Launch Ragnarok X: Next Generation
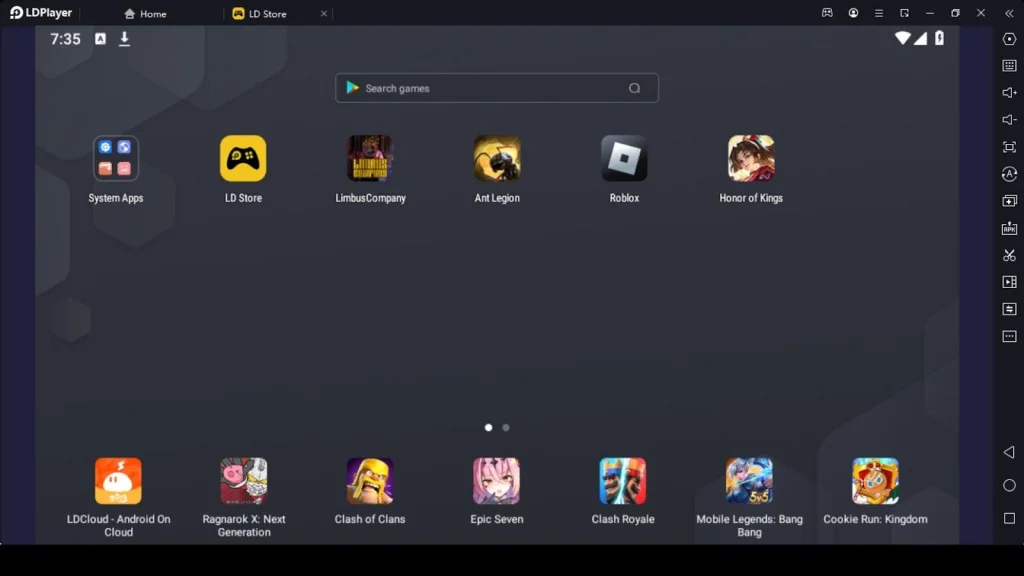 click(244, 481)
